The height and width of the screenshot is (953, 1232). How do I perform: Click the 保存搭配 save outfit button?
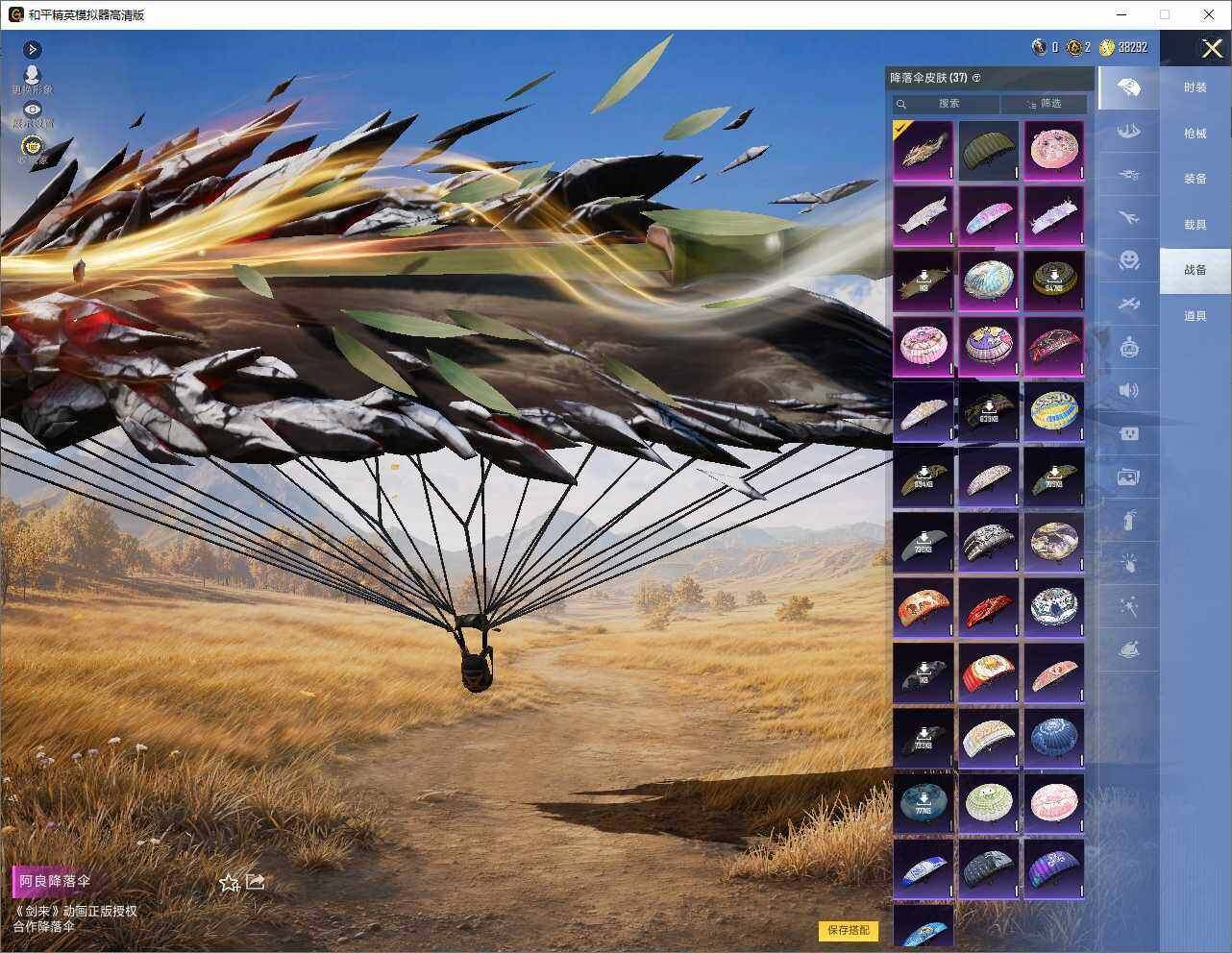click(x=849, y=930)
